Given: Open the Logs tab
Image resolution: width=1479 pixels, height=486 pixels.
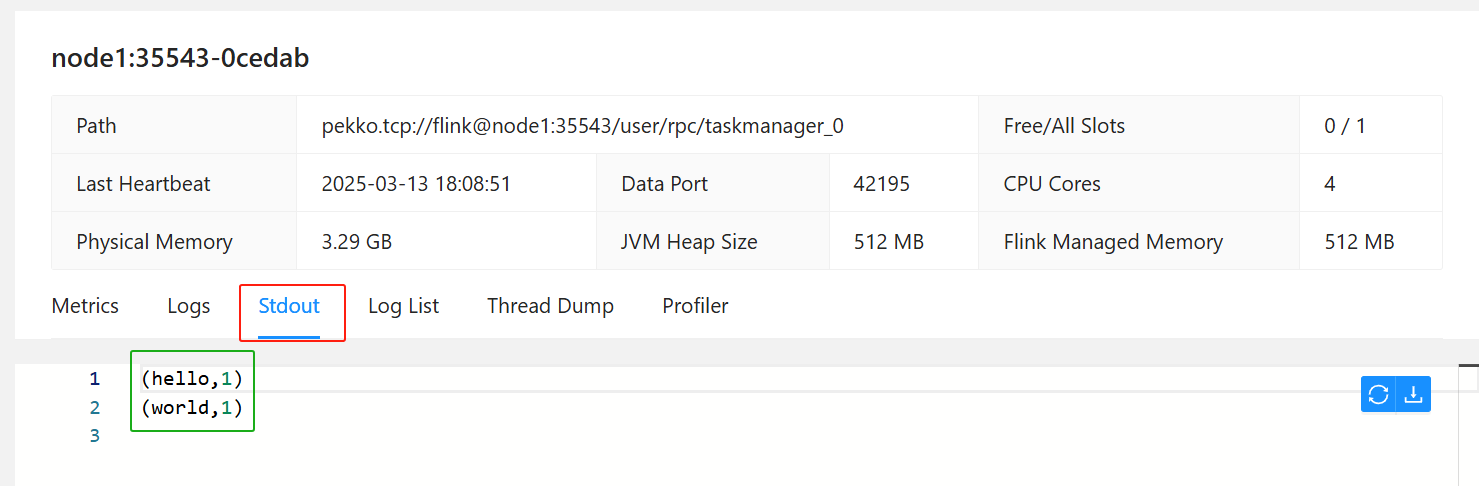Looking at the screenshot, I should point(189,306).
